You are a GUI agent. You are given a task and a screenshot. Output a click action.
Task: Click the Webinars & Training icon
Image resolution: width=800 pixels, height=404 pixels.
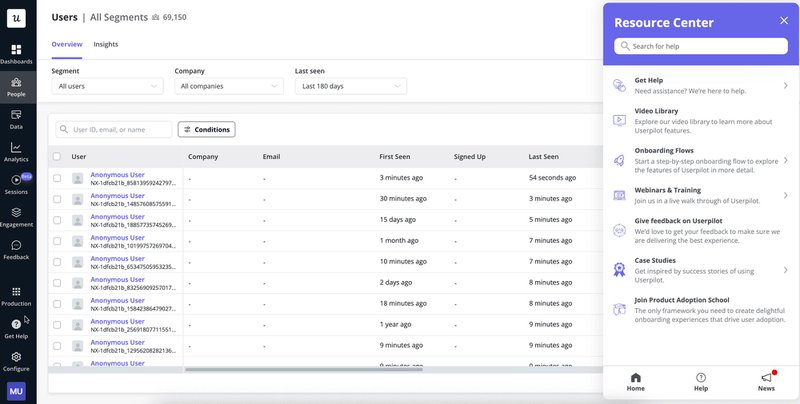coord(619,195)
